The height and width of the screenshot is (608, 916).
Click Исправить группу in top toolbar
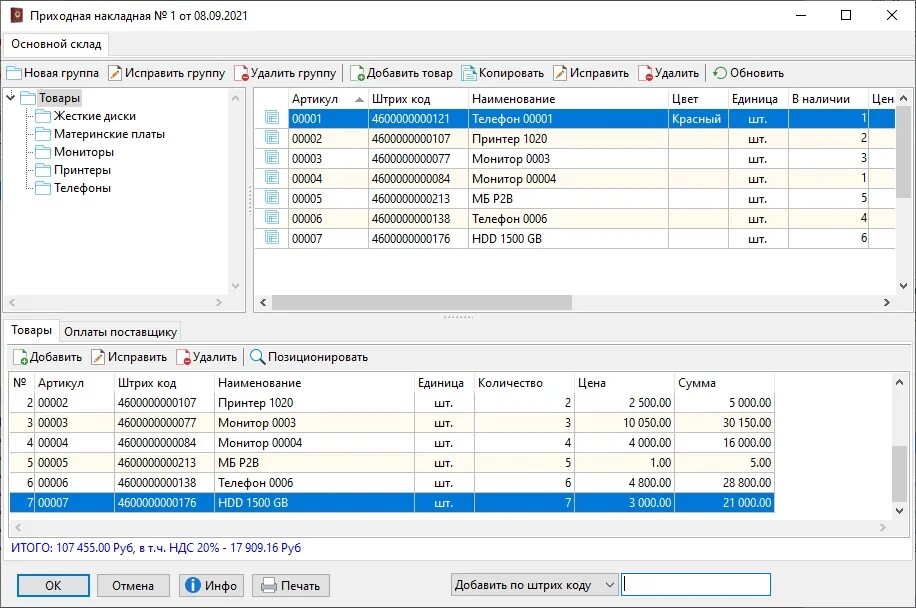pos(166,73)
